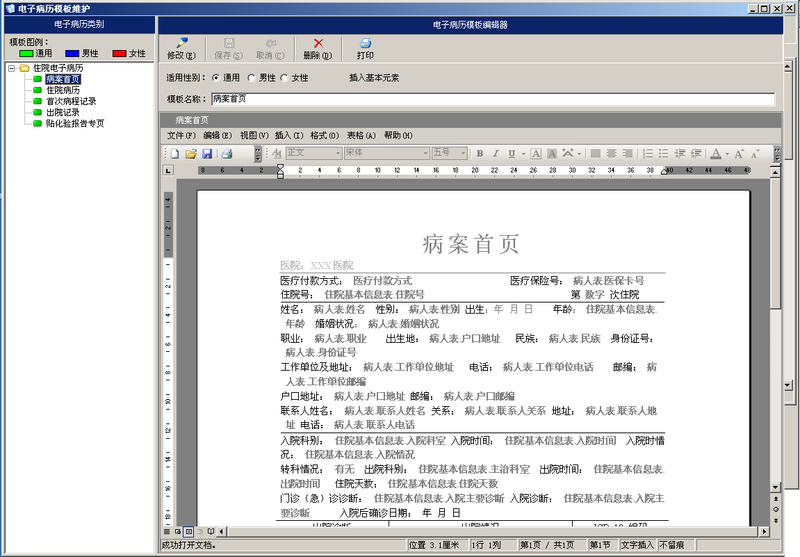Create a new document with the blank page icon
Viewport: 800px width, 557px height.
tap(175, 153)
